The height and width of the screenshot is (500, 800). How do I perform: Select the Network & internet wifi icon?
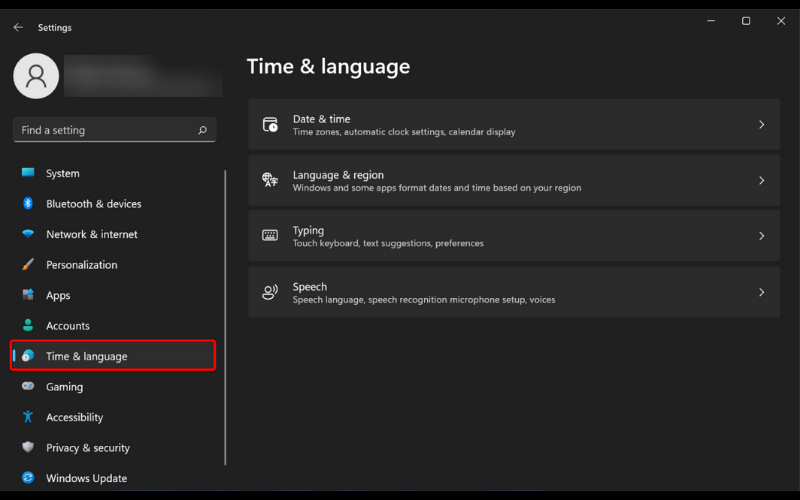tap(28, 234)
